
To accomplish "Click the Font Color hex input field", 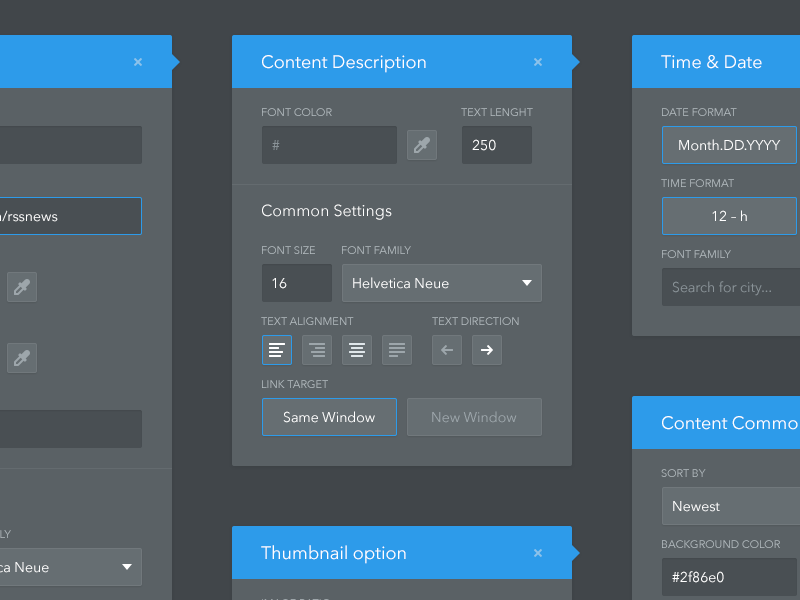I will 329,145.
